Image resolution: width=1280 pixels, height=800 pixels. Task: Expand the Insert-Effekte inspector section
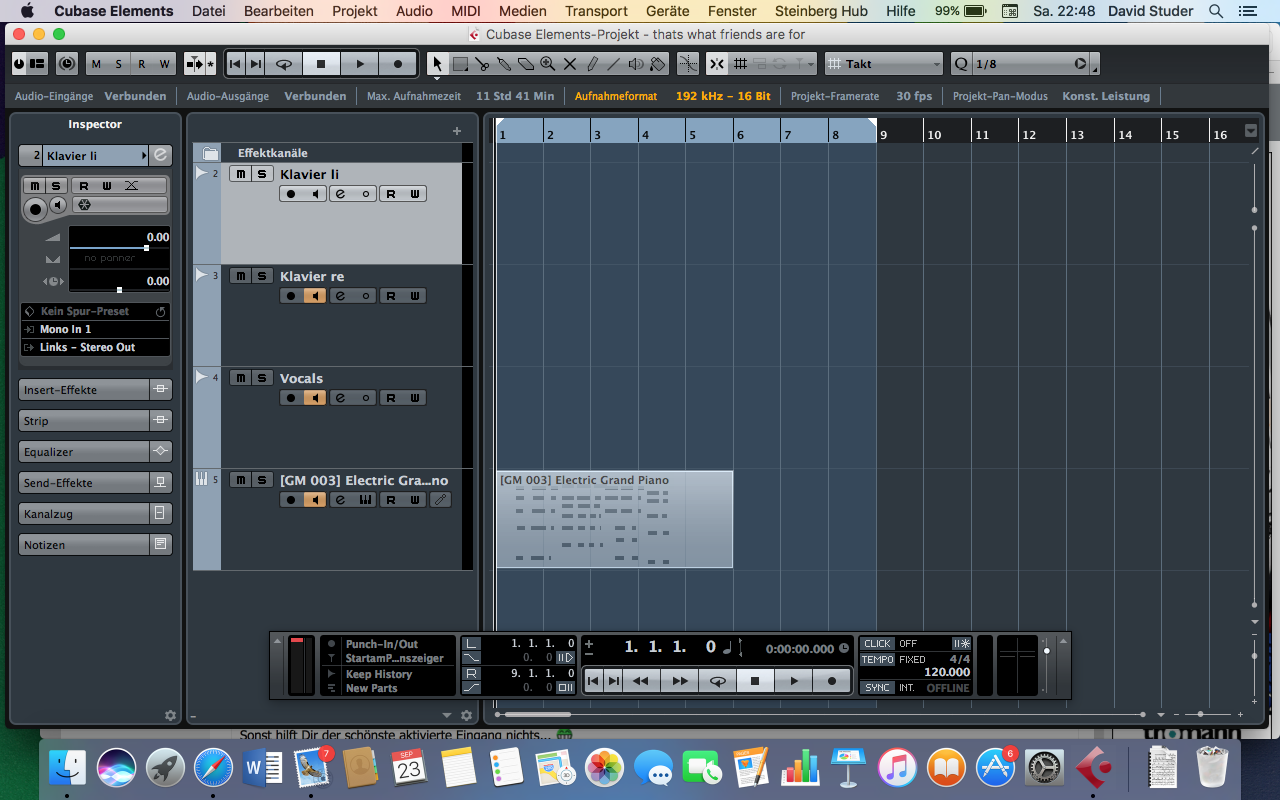click(84, 390)
